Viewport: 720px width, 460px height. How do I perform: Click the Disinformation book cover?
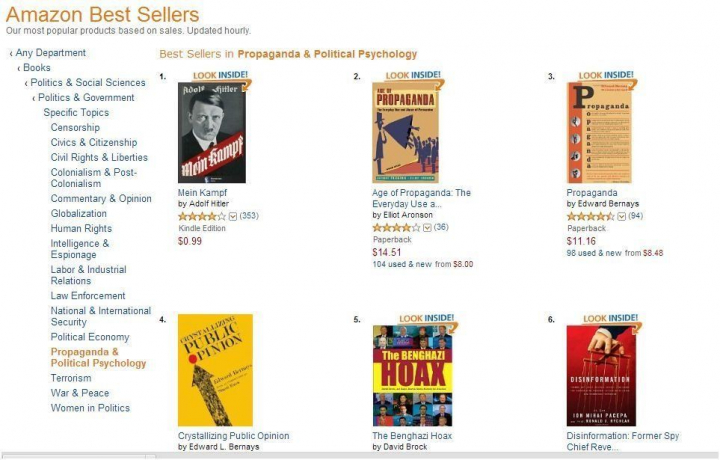pyautogui.click(x=600, y=375)
